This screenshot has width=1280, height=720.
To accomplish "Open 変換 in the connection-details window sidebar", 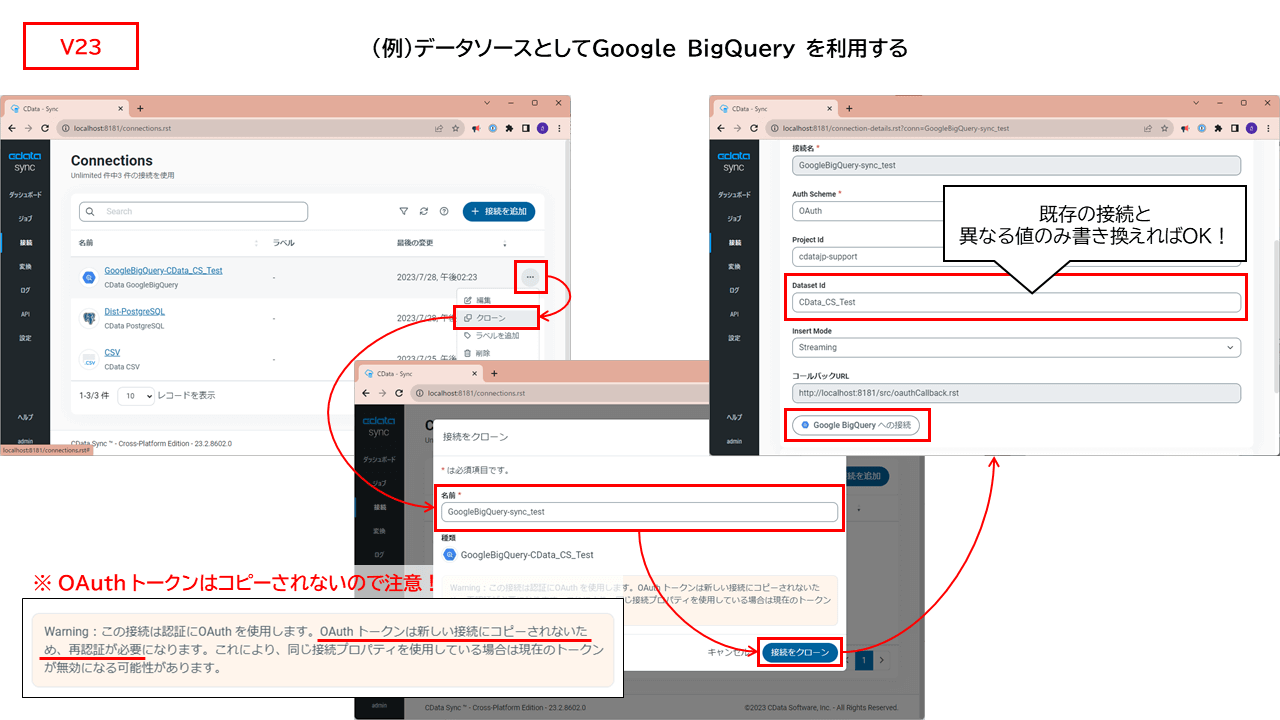I will click(734, 267).
